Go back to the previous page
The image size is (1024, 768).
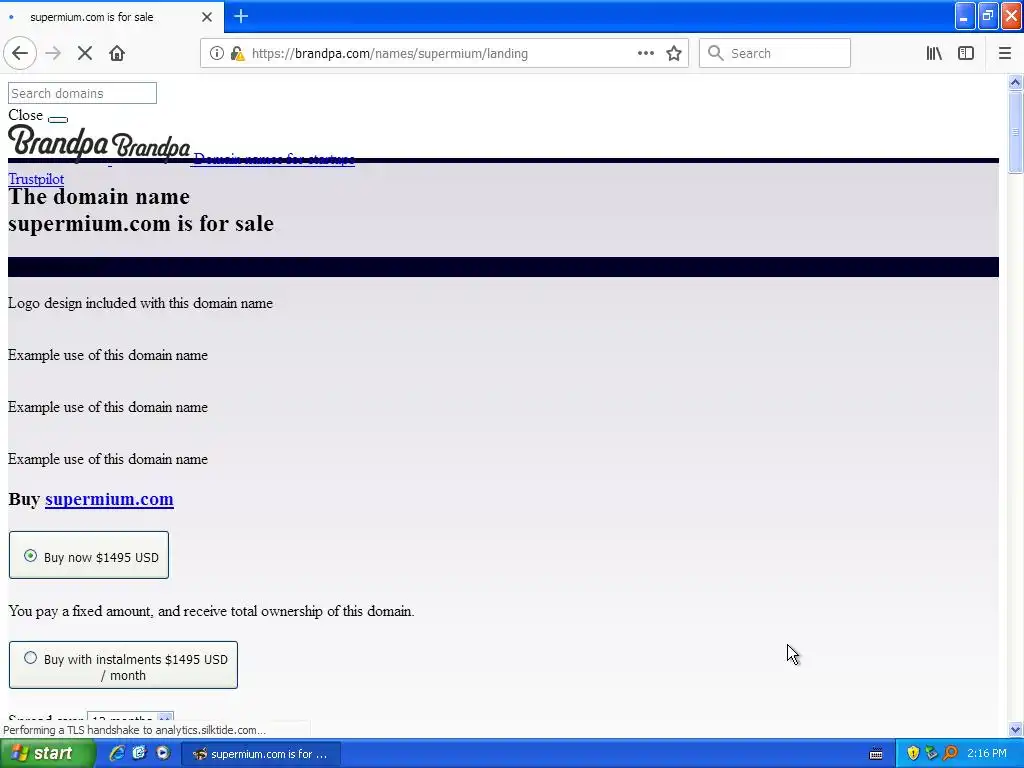pyautogui.click(x=20, y=53)
